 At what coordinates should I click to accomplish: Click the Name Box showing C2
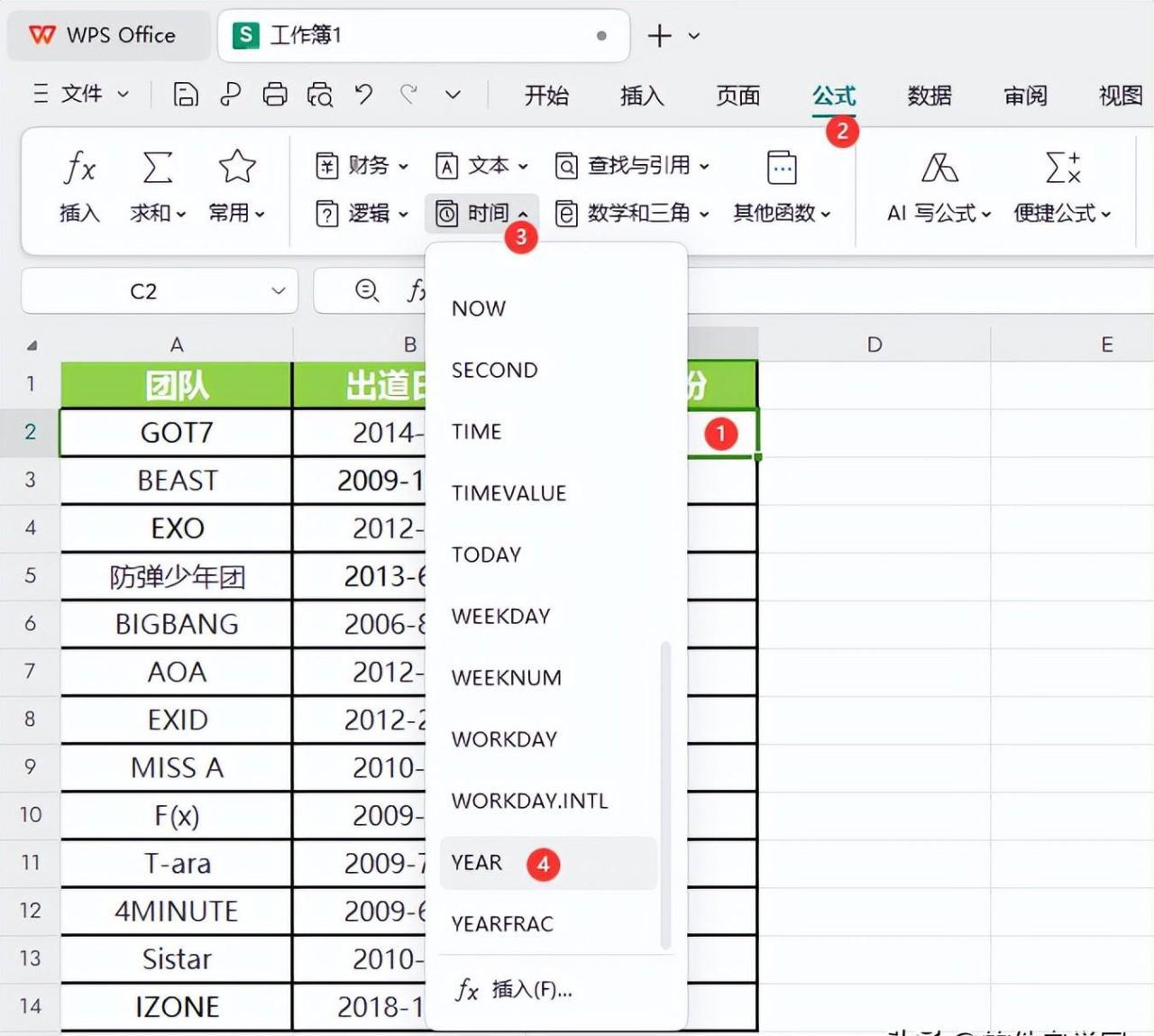(x=144, y=291)
